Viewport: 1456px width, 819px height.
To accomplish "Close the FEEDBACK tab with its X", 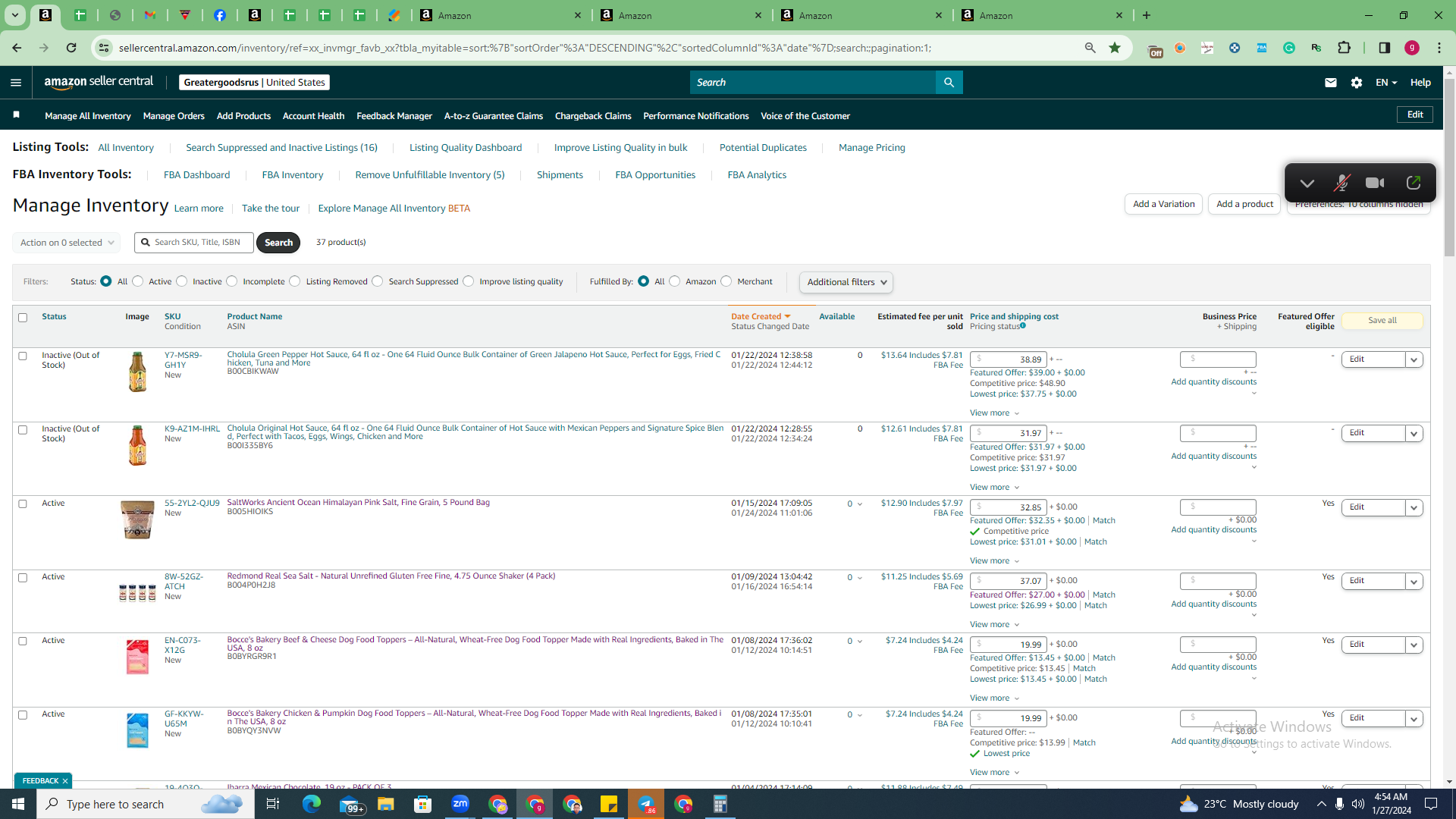I will tap(65, 781).
